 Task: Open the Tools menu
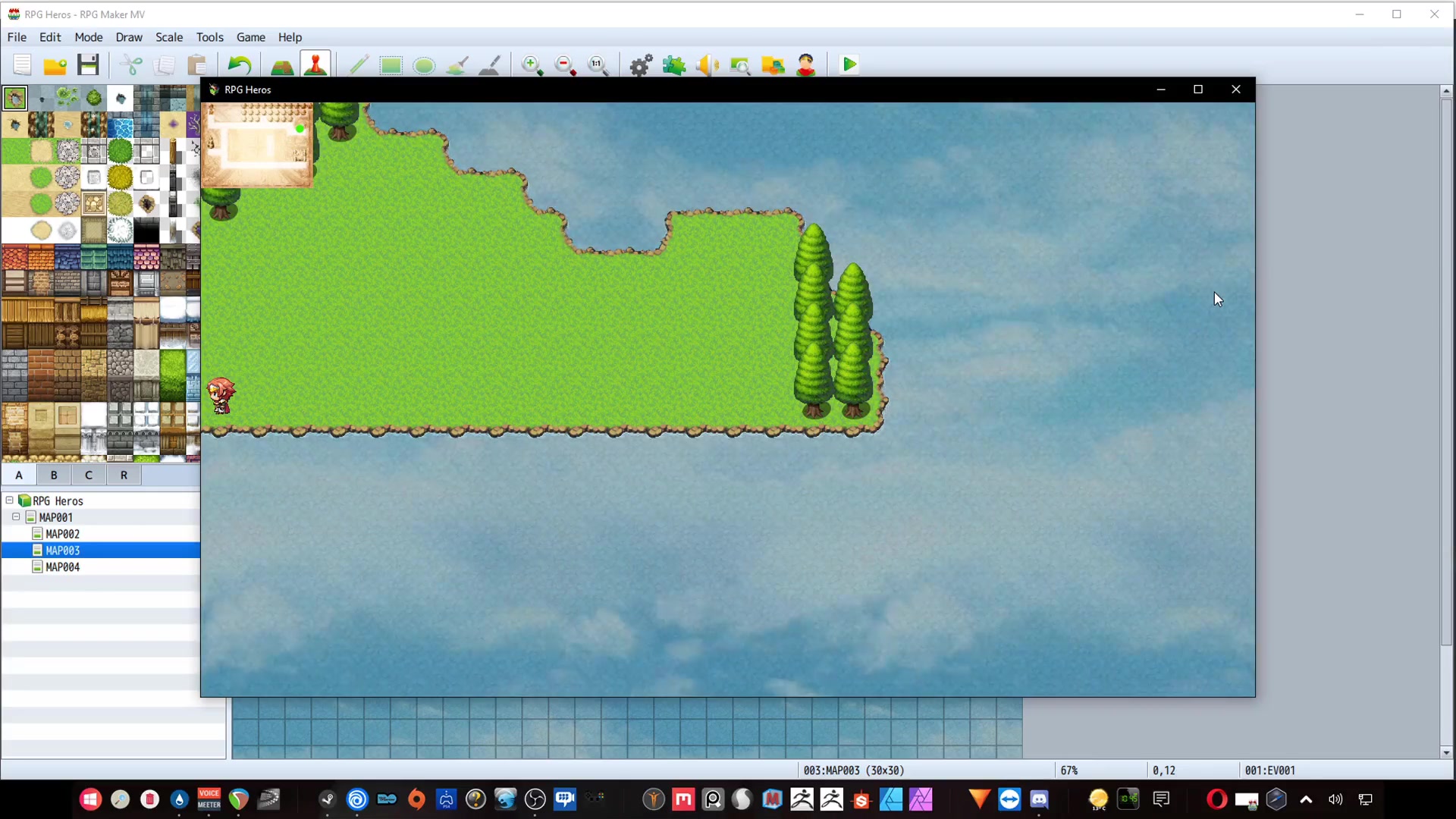(209, 37)
